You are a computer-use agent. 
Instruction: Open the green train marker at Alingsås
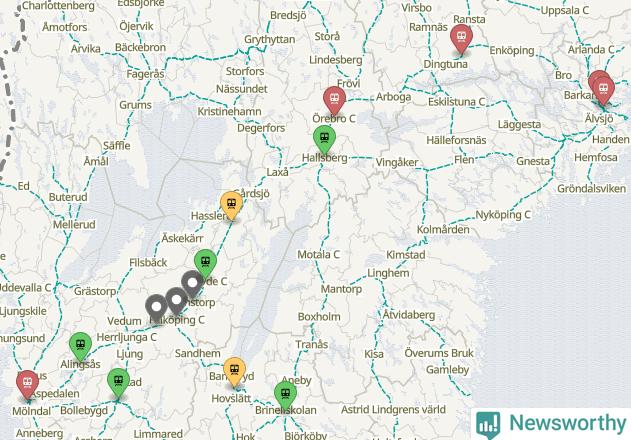(80, 347)
